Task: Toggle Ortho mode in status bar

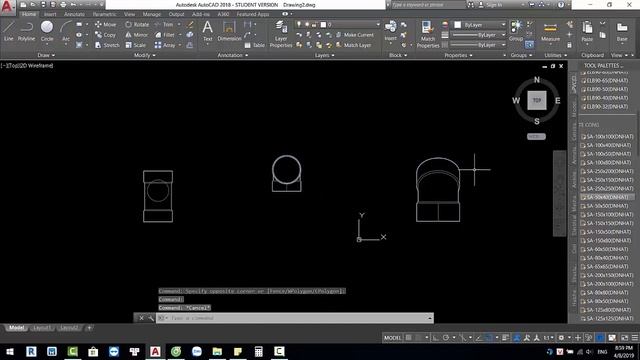Action: click(x=436, y=338)
